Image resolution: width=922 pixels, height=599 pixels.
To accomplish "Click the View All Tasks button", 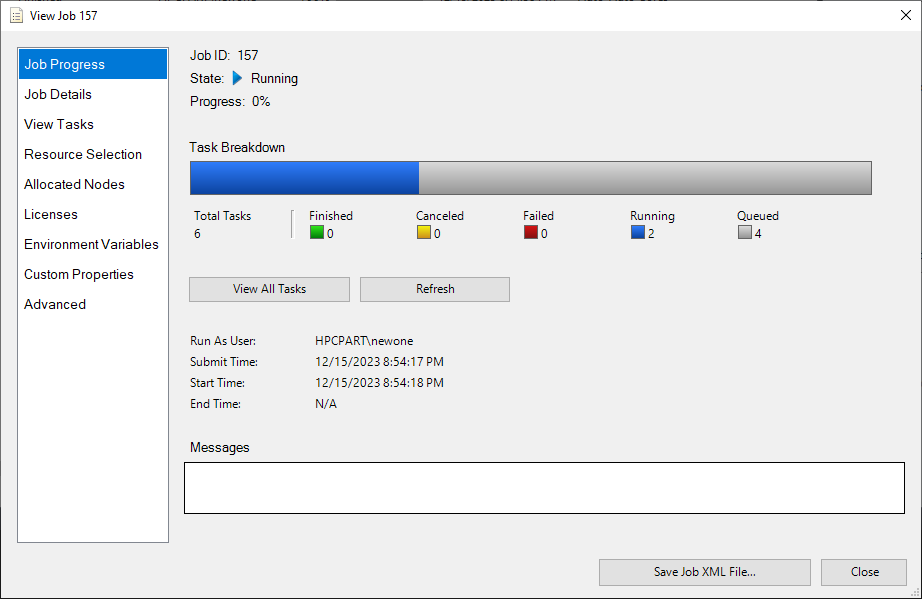I will 268,289.
